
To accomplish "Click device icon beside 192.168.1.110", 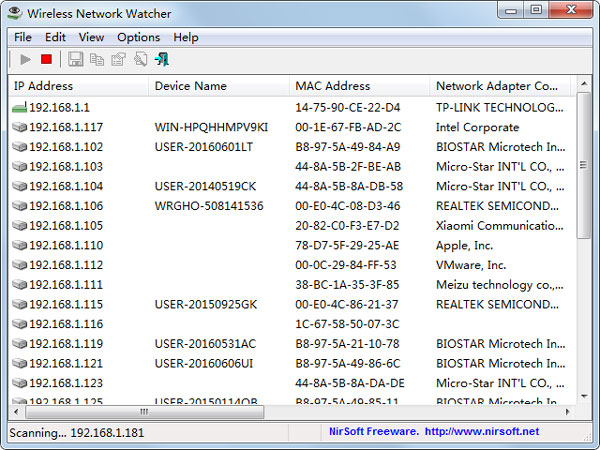I will [20, 245].
